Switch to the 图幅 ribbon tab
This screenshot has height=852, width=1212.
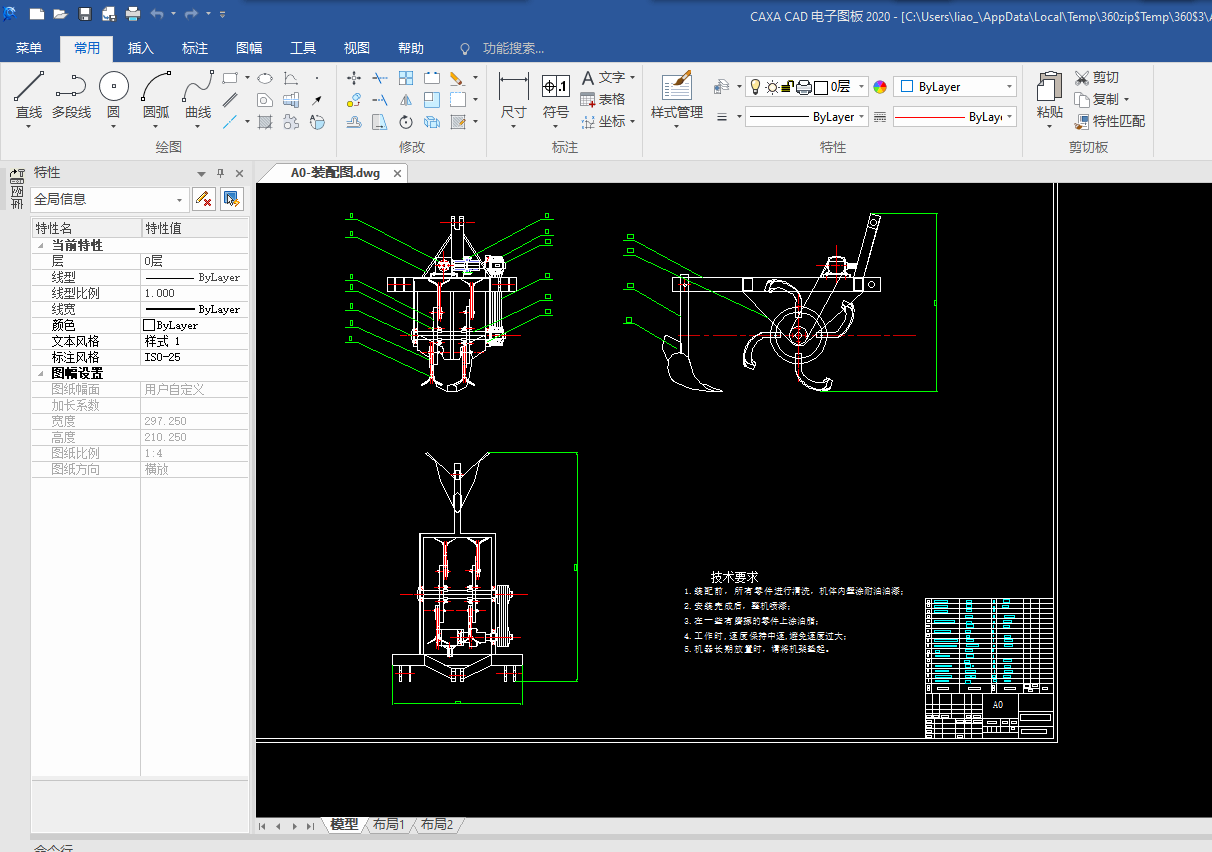click(x=249, y=48)
